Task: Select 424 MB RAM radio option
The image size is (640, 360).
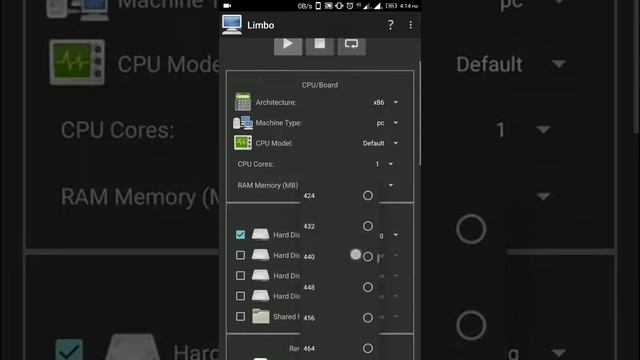Action: pos(368,196)
